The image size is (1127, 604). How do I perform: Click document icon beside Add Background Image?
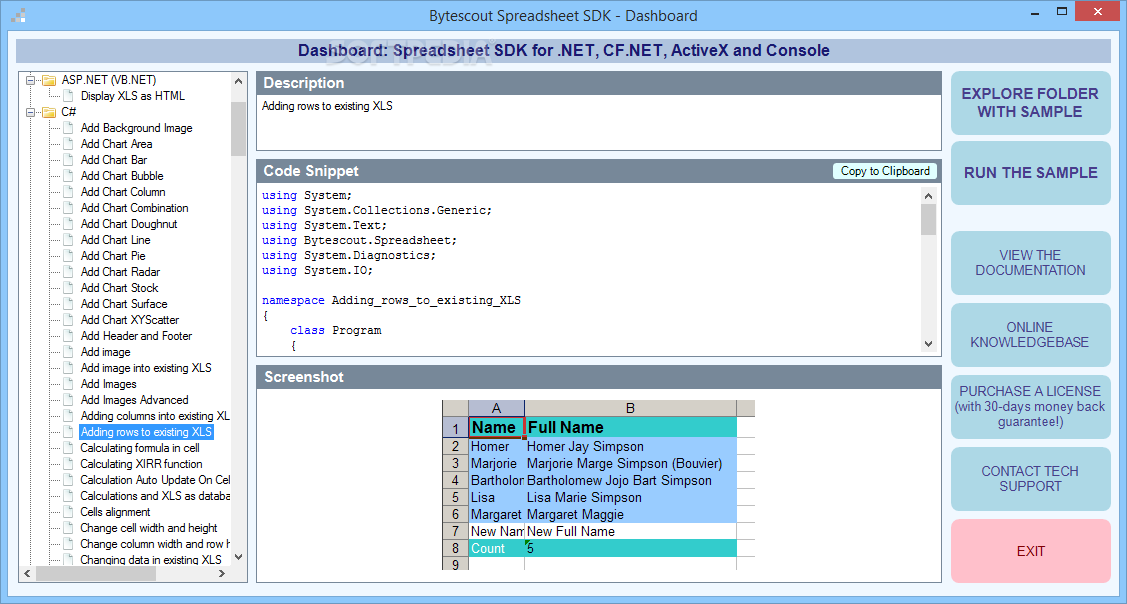68,128
